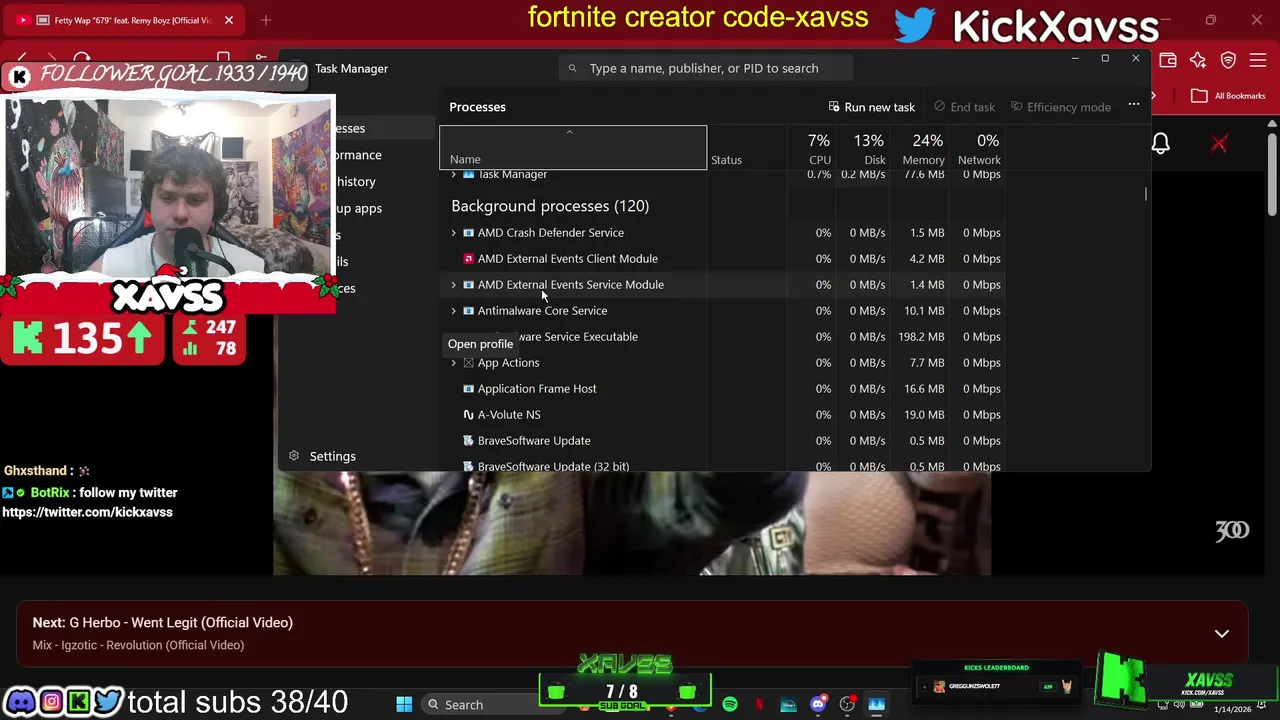Click the Run new task icon
The width and height of the screenshot is (1280, 720).
[x=834, y=107]
